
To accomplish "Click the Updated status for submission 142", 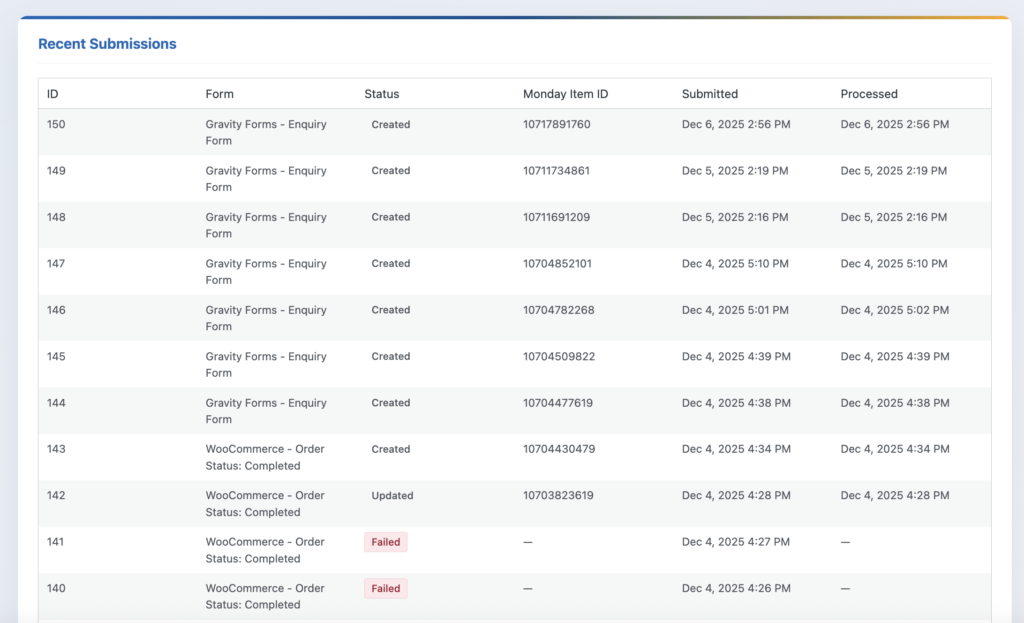I will pyautogui.click(x=392, y=496).
